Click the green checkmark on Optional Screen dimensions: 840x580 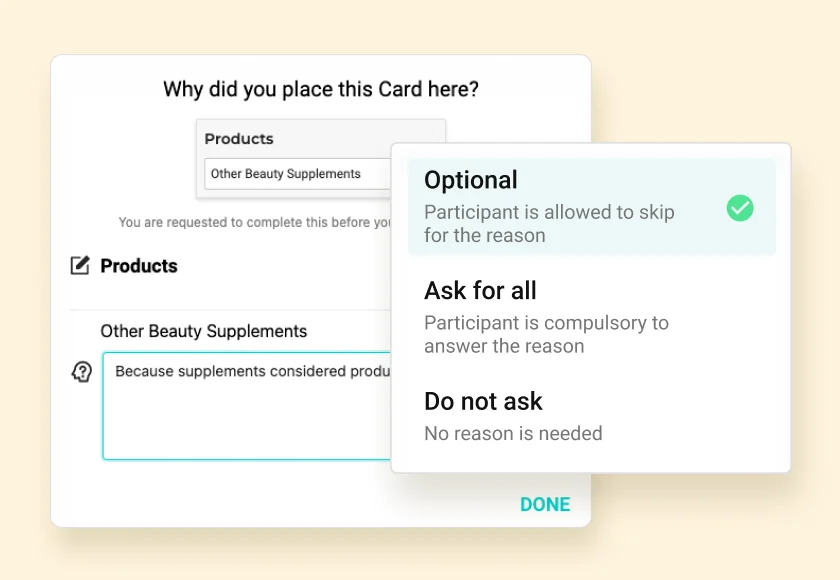click(740, 208)
